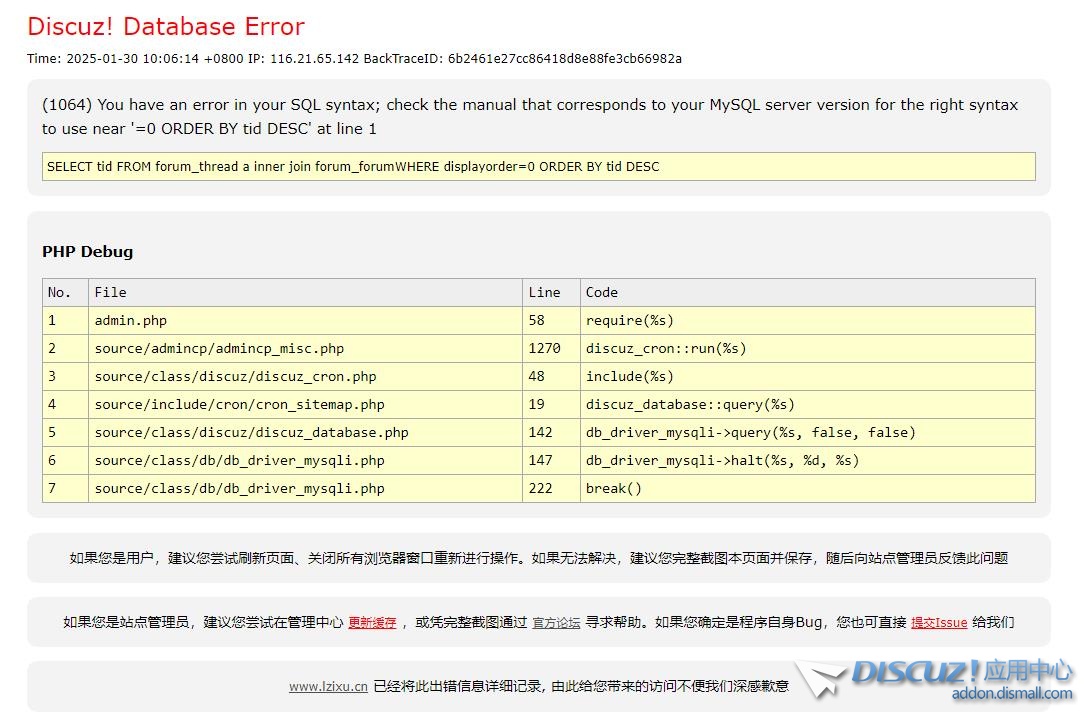1091x719 pixels.
Task: Follow the 官方论坛 link
Action: pyautogui.click(x=556, y=622)
